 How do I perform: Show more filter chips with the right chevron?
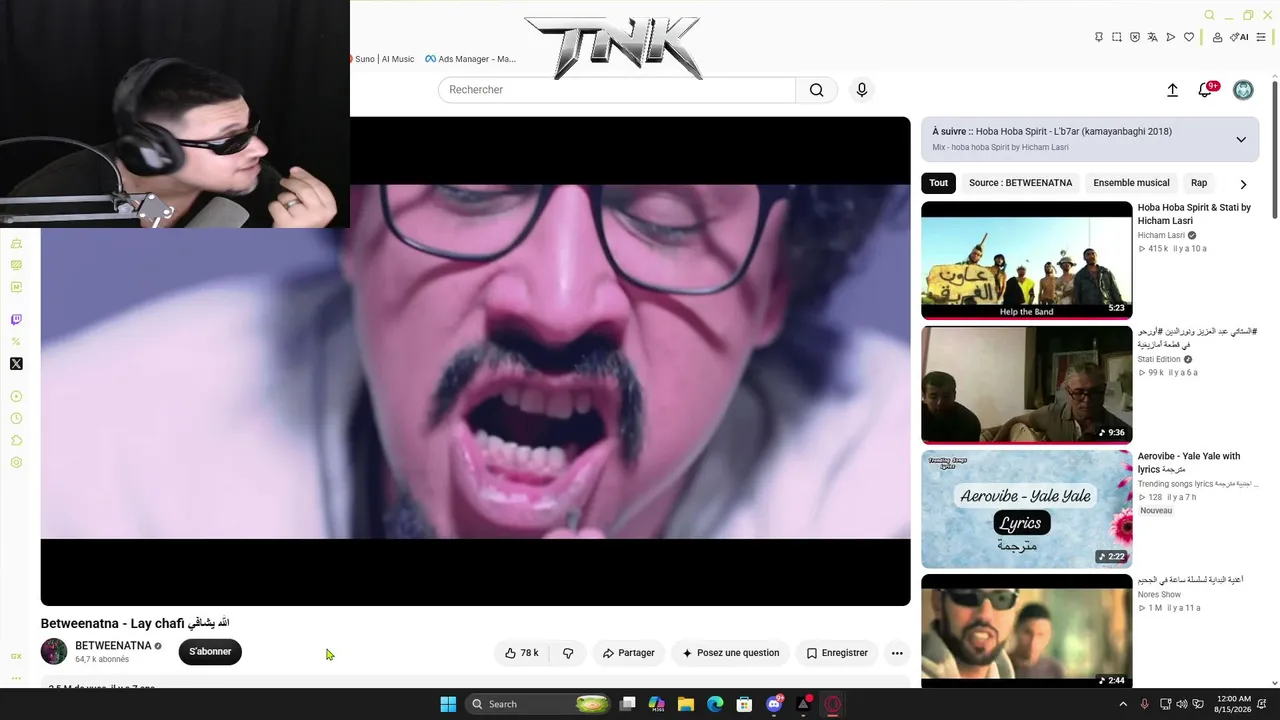1243,184
